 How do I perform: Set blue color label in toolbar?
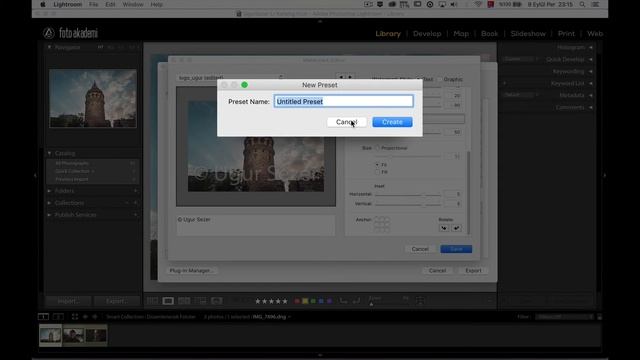coord(321,301)
